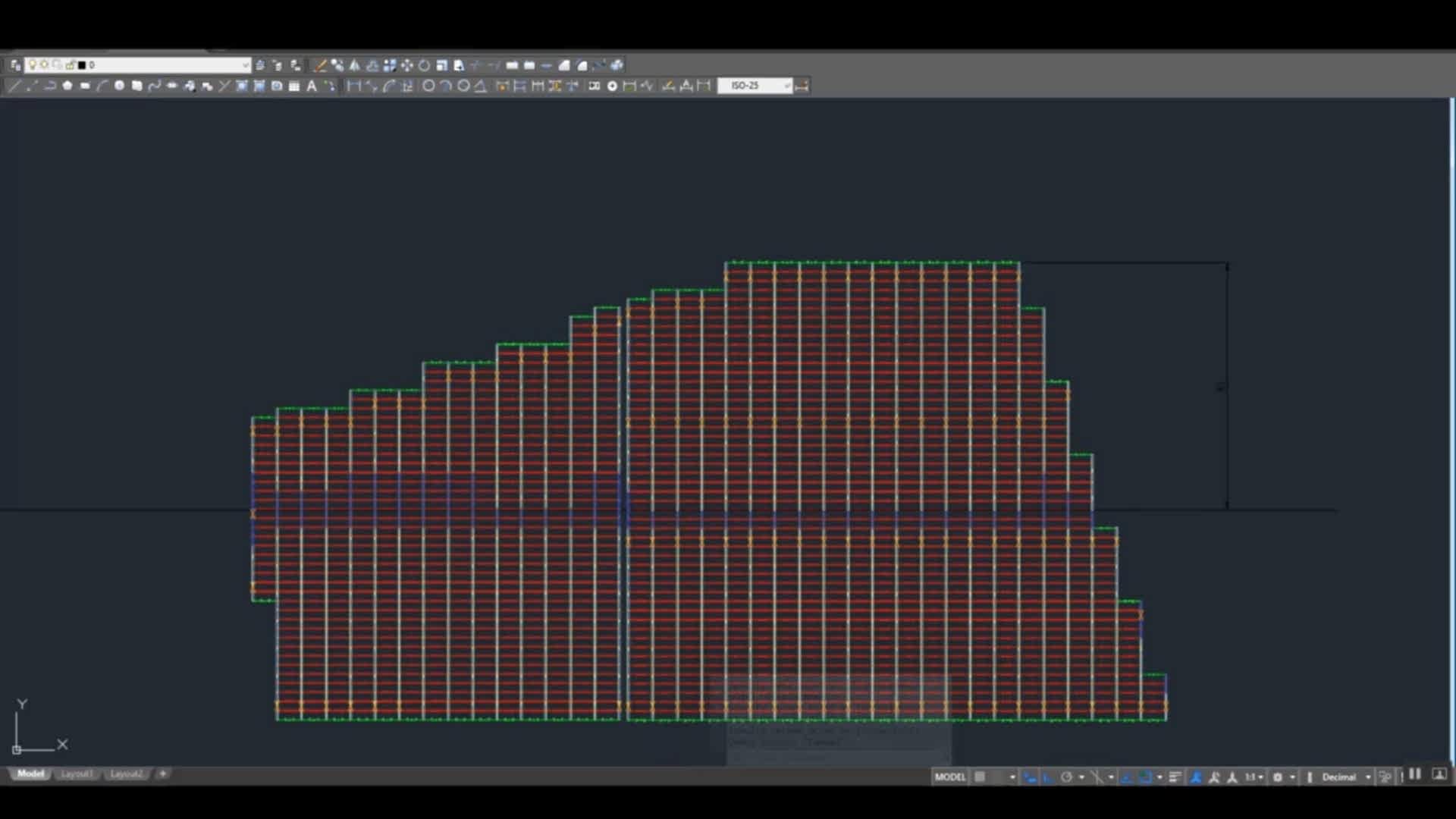Viewport: 1456px width, 819px height.
Task: Click the black layer color swatch
Action: click(82, 65)
